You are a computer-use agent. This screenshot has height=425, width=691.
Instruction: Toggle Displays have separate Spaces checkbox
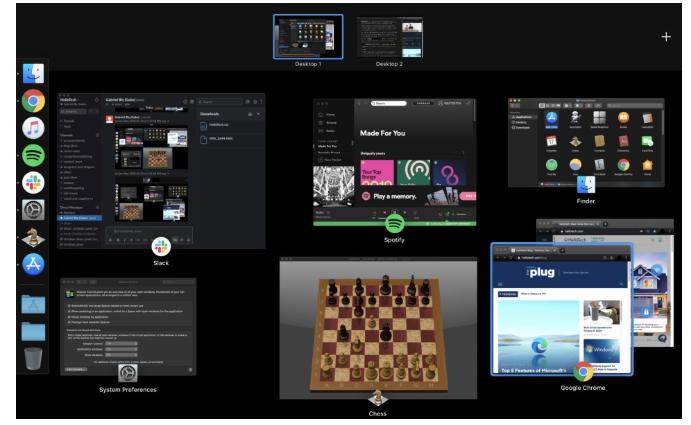coord(70,322)
